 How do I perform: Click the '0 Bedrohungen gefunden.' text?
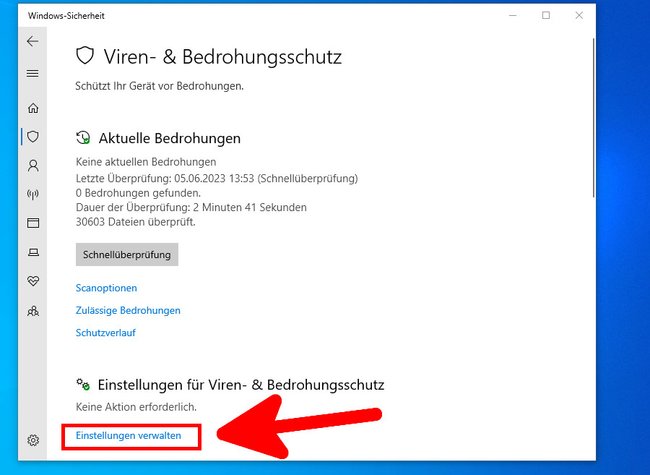pos(138,193)
